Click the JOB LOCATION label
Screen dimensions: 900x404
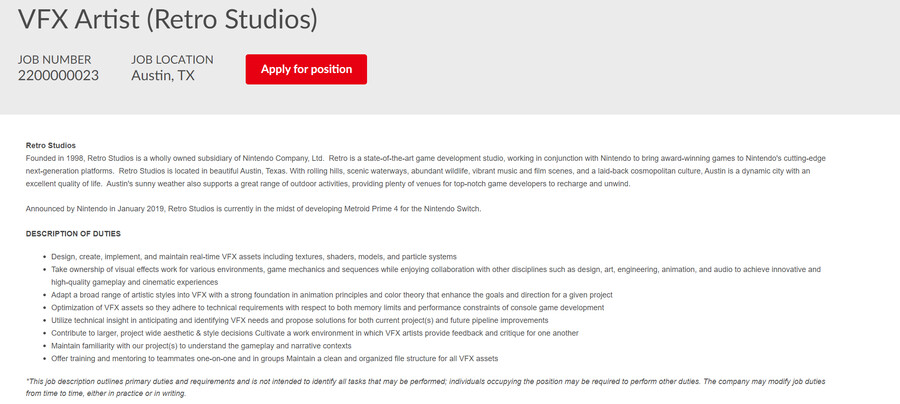pos(172,60)
